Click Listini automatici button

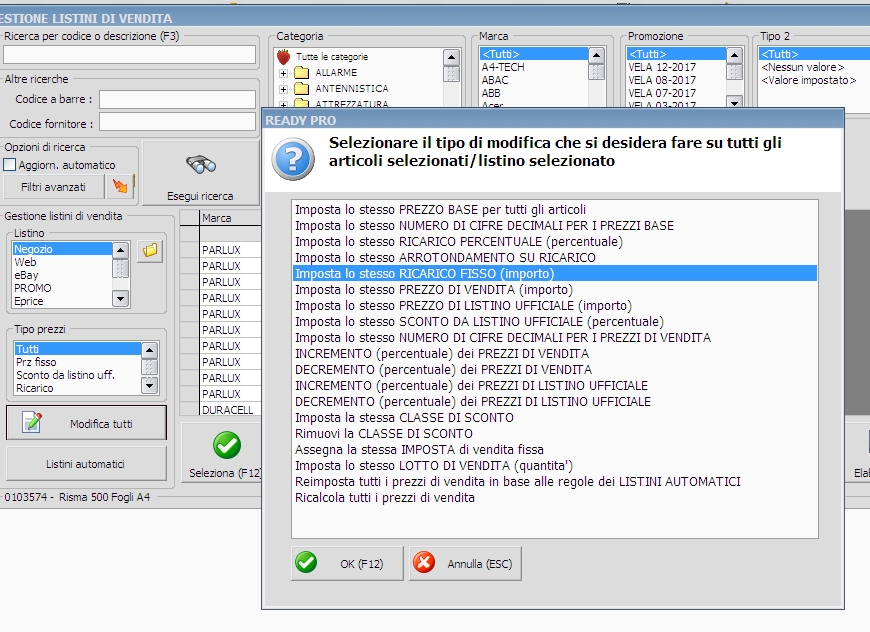click(x=86, y=464)
